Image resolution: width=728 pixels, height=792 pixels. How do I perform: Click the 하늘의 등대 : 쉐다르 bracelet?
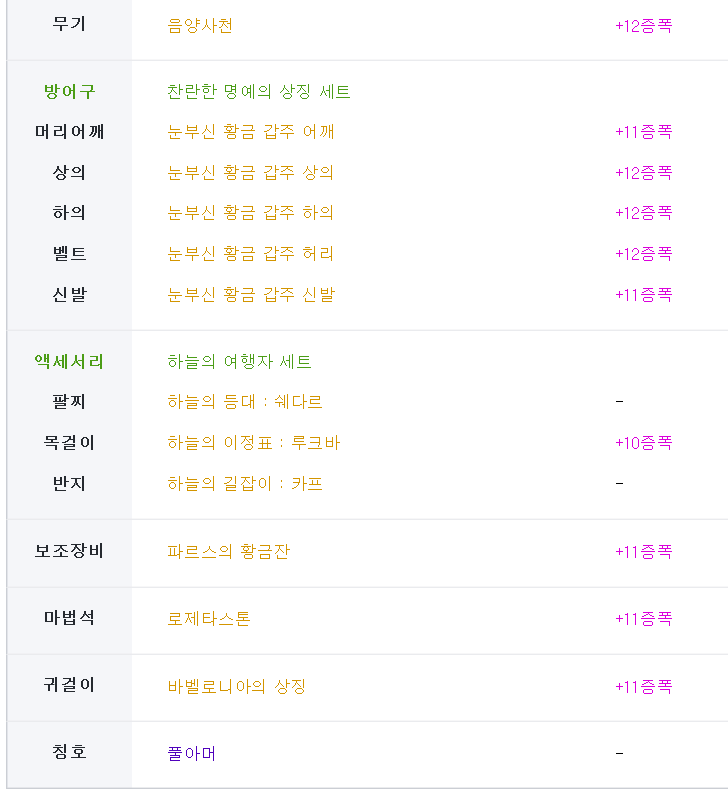[245, 402]
